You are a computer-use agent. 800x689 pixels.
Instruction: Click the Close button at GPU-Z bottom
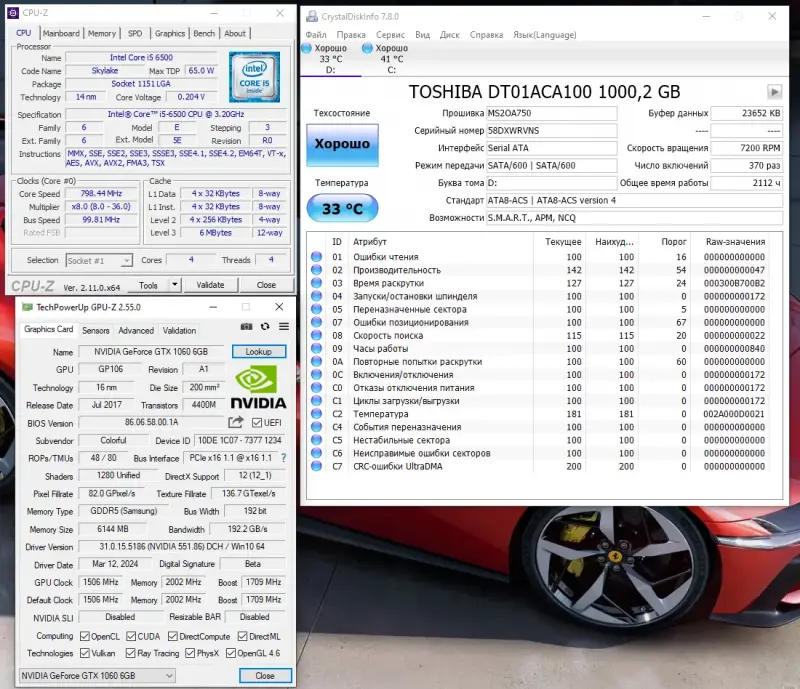(265, 676)
